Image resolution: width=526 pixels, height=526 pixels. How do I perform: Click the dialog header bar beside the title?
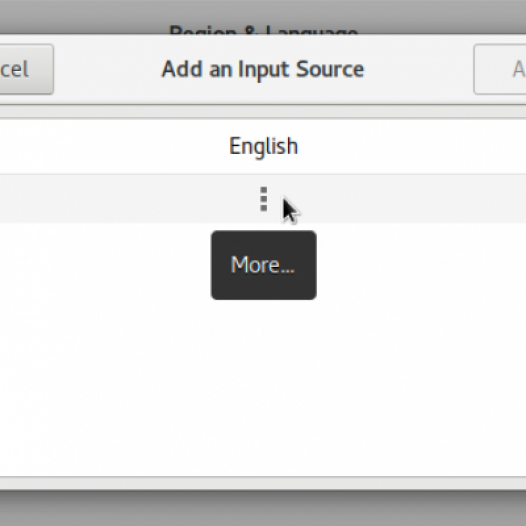[x=419, y=69]
